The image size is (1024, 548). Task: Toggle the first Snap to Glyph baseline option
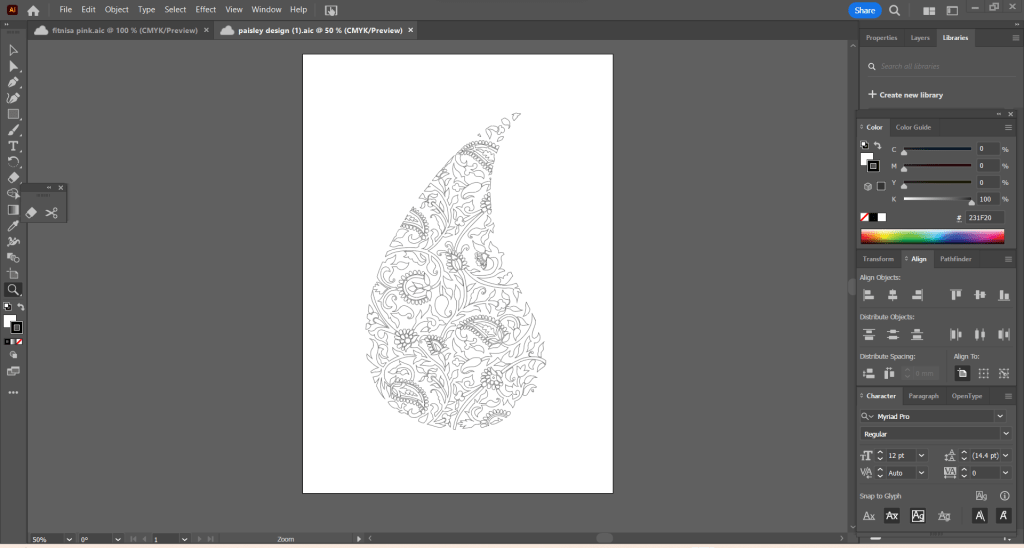click(x=869, y=516)
